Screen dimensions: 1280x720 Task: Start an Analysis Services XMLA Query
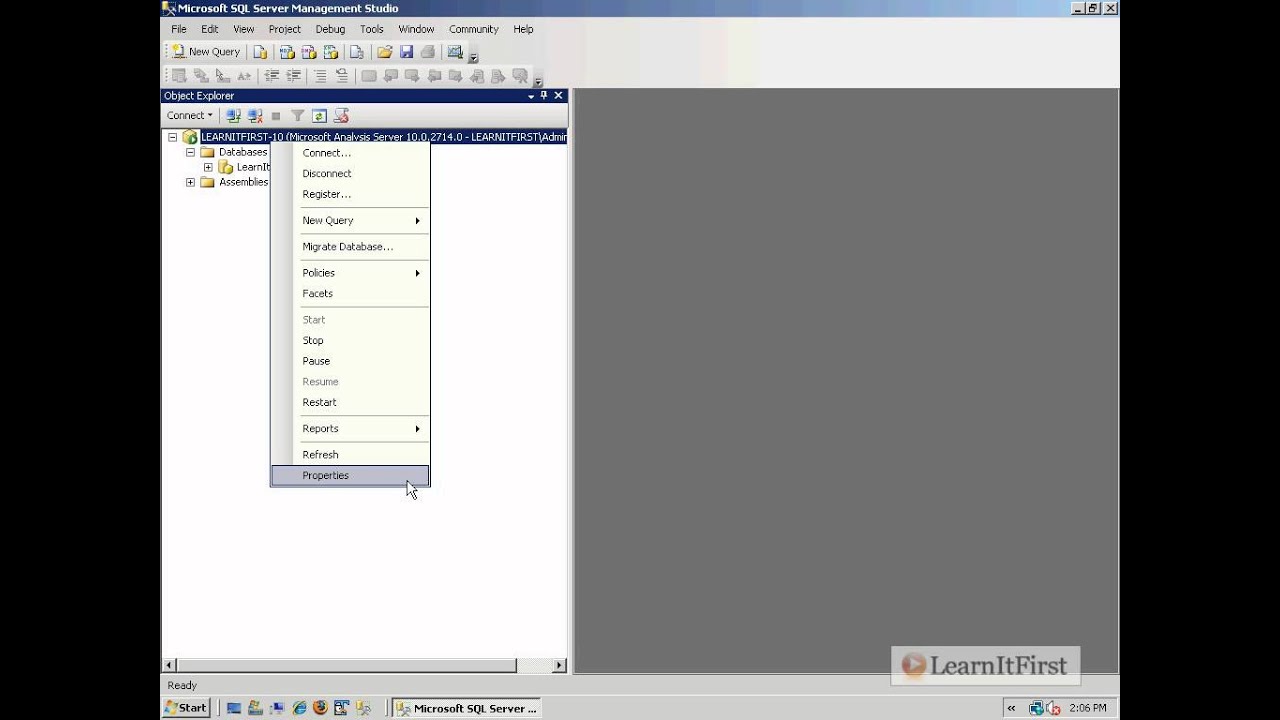pos(331,52)
